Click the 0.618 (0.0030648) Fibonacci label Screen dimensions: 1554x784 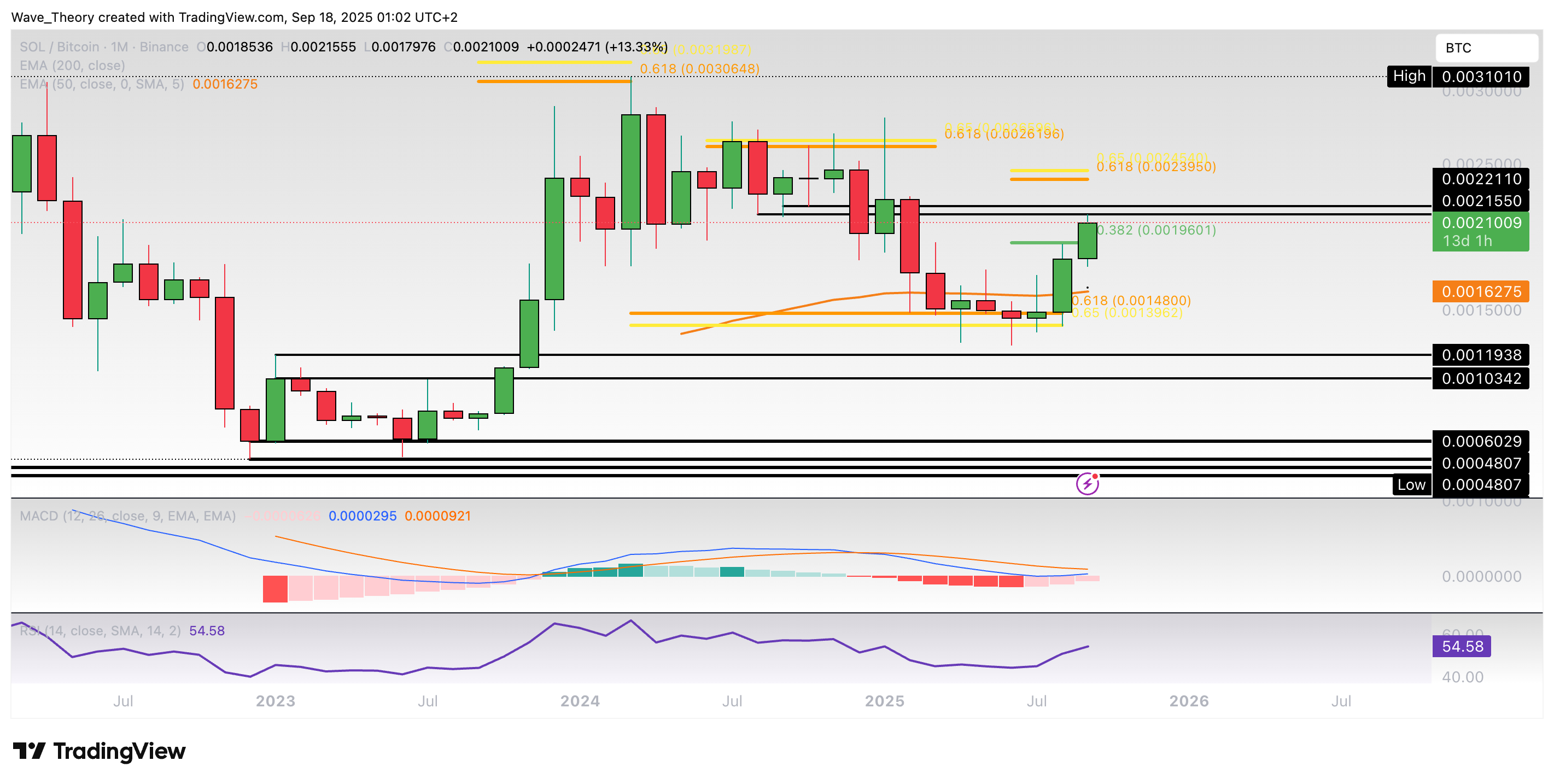699,69
